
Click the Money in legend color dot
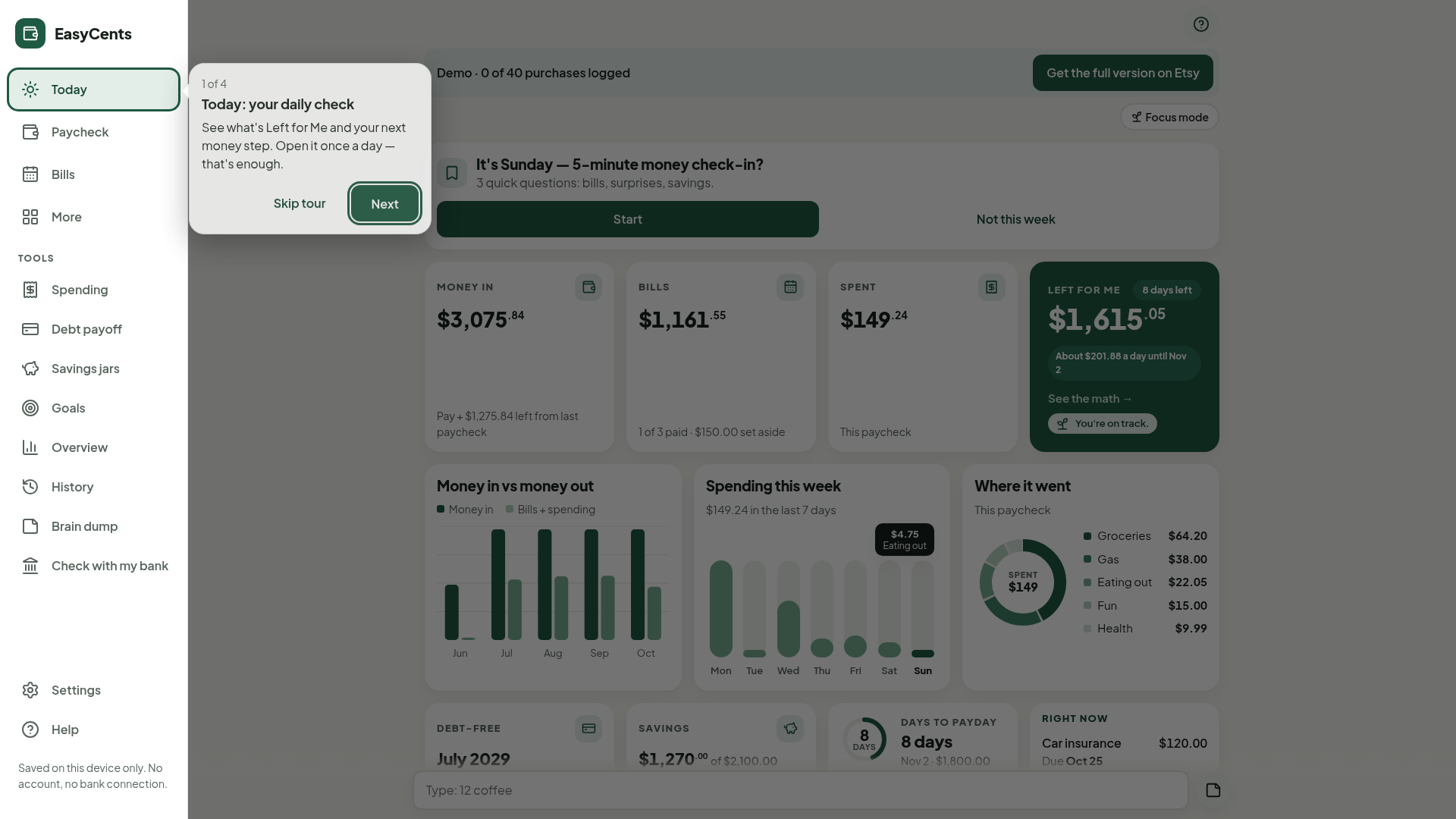441,509
